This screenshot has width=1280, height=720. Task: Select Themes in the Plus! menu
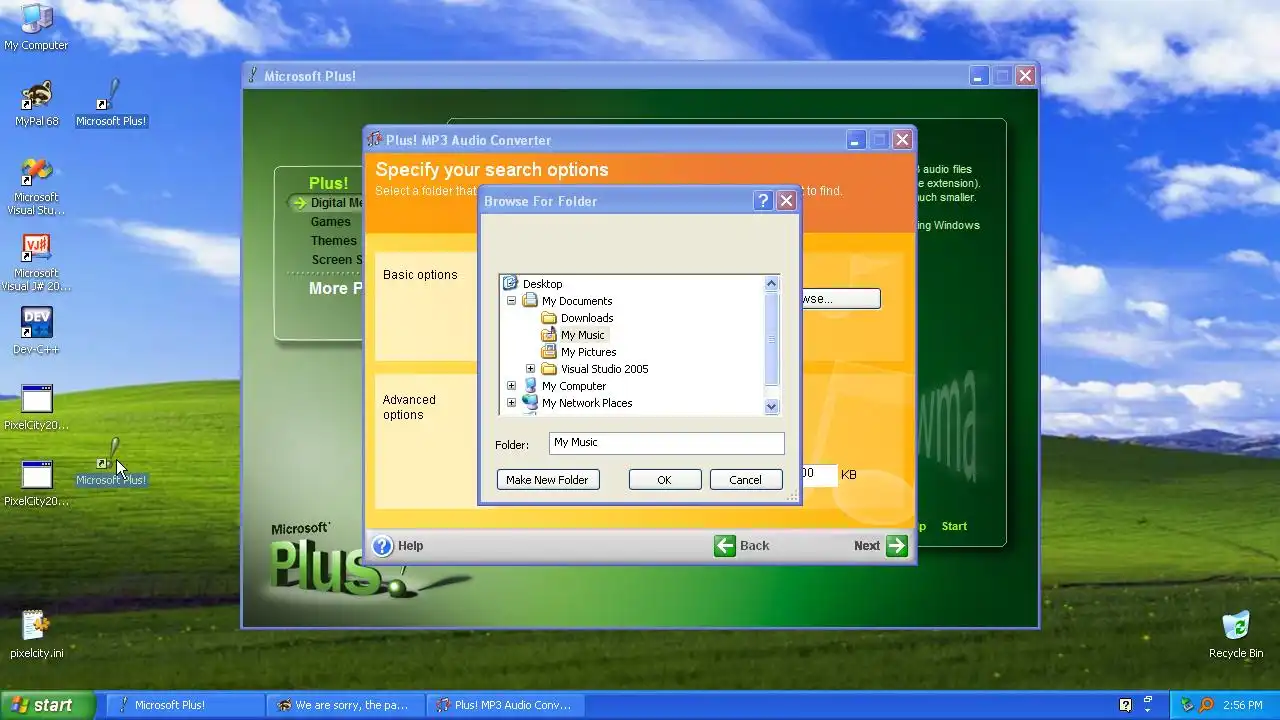(333, 241)
